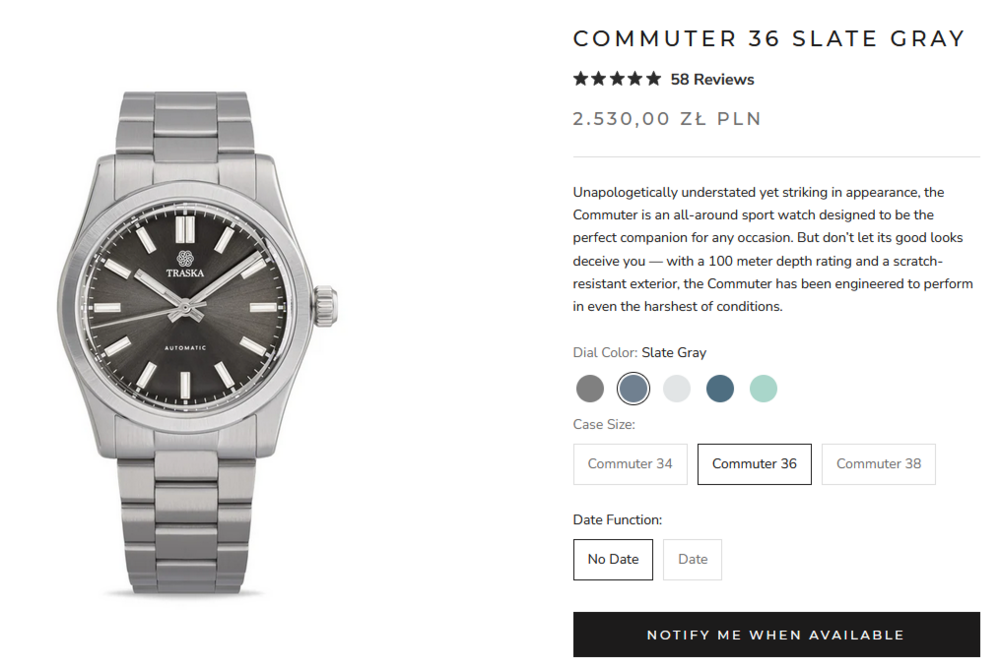Open the 58 Reviews link
1000x667 pixels.
pos(712,79)
